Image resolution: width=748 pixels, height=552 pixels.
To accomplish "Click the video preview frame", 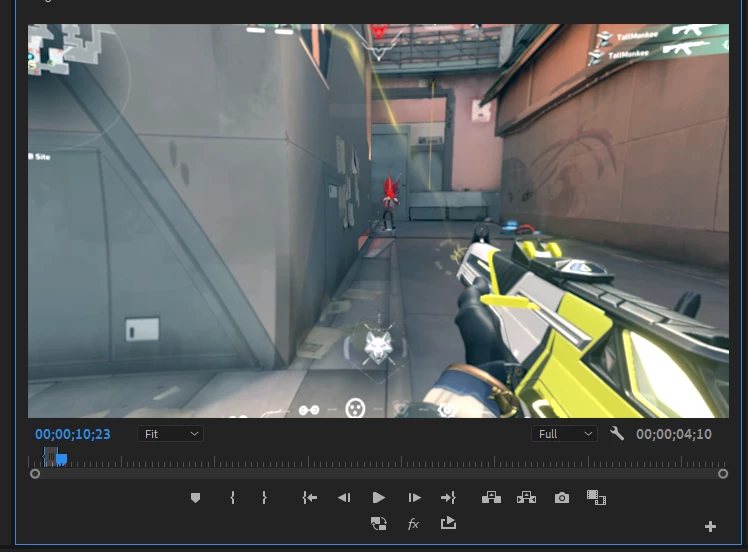I will click(378, 221).
